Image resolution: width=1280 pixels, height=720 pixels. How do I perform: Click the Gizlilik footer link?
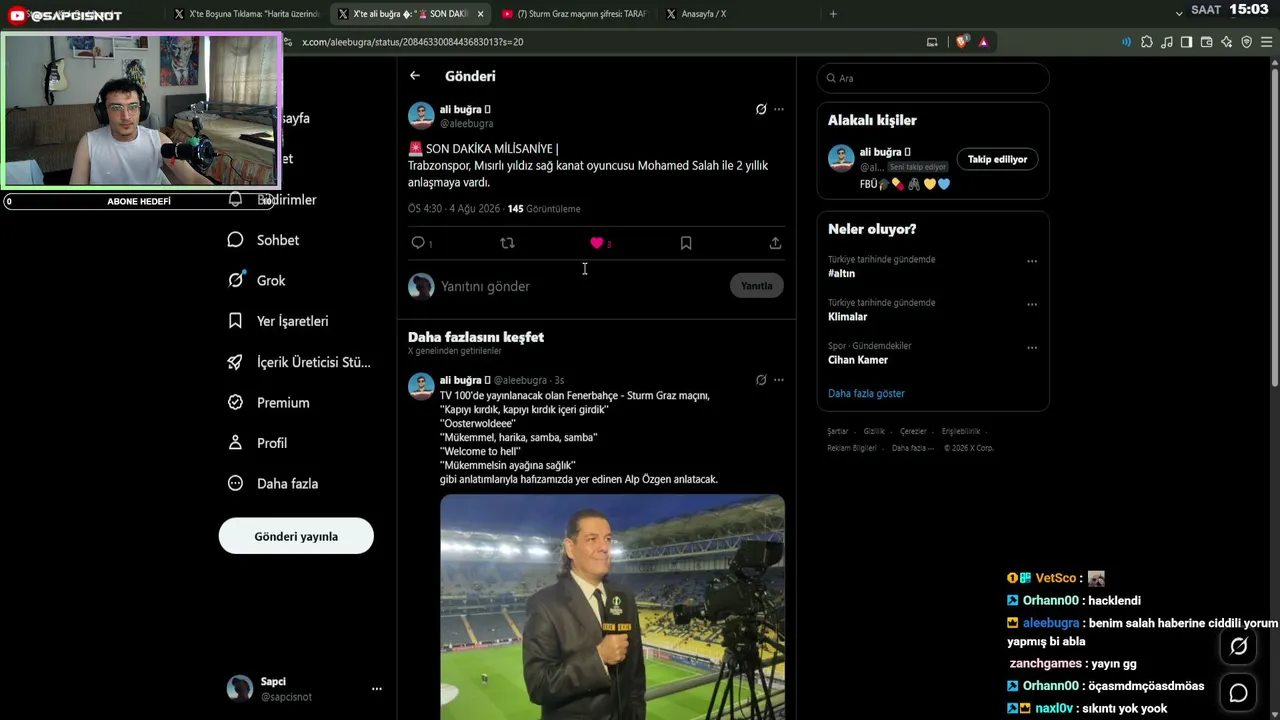[874, 431]
